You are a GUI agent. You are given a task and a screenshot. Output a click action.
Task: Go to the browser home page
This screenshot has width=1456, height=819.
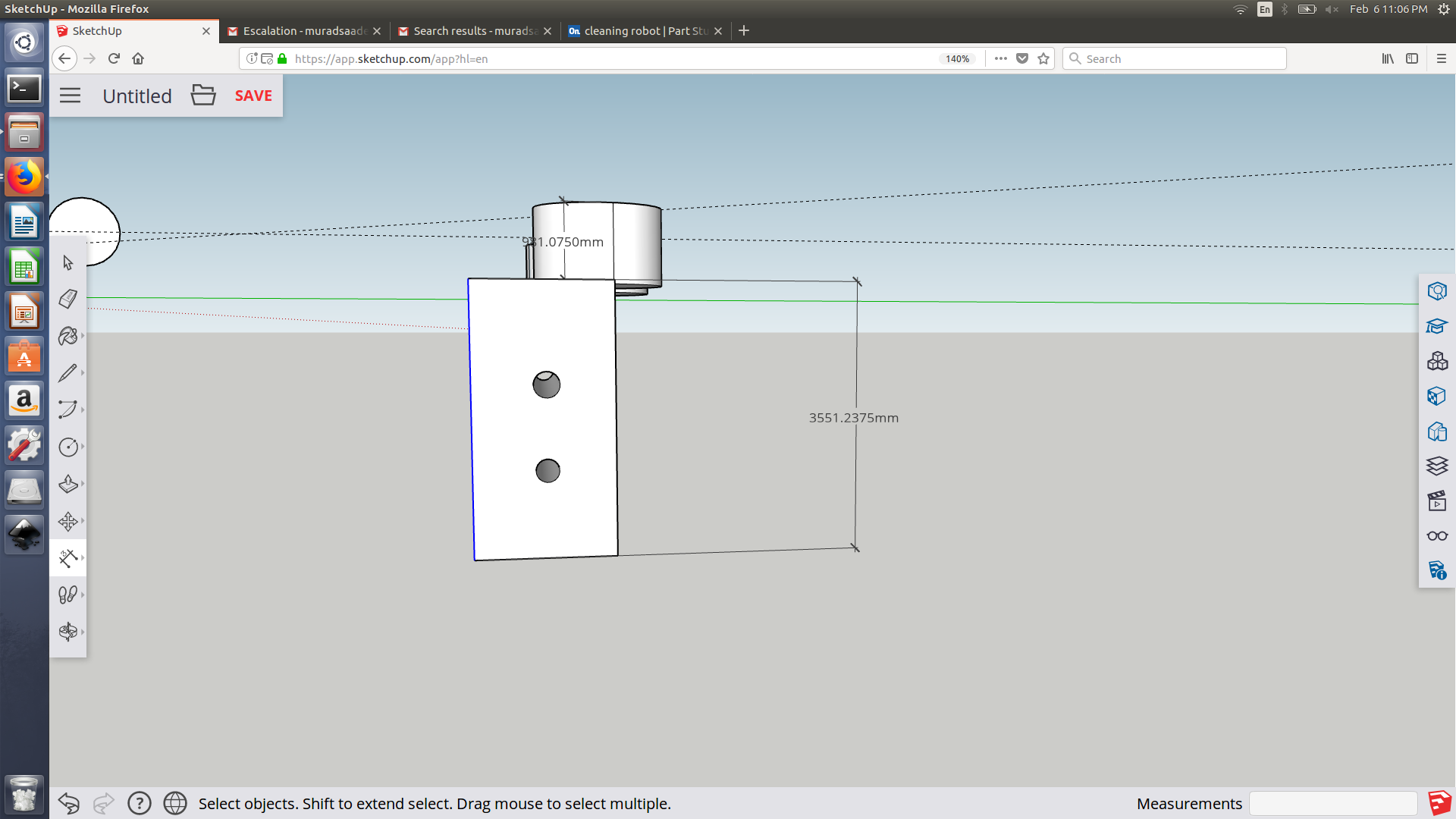point(138,58)
